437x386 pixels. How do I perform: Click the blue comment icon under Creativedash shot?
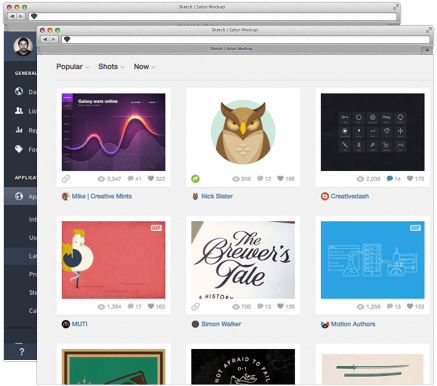[389, 179]
